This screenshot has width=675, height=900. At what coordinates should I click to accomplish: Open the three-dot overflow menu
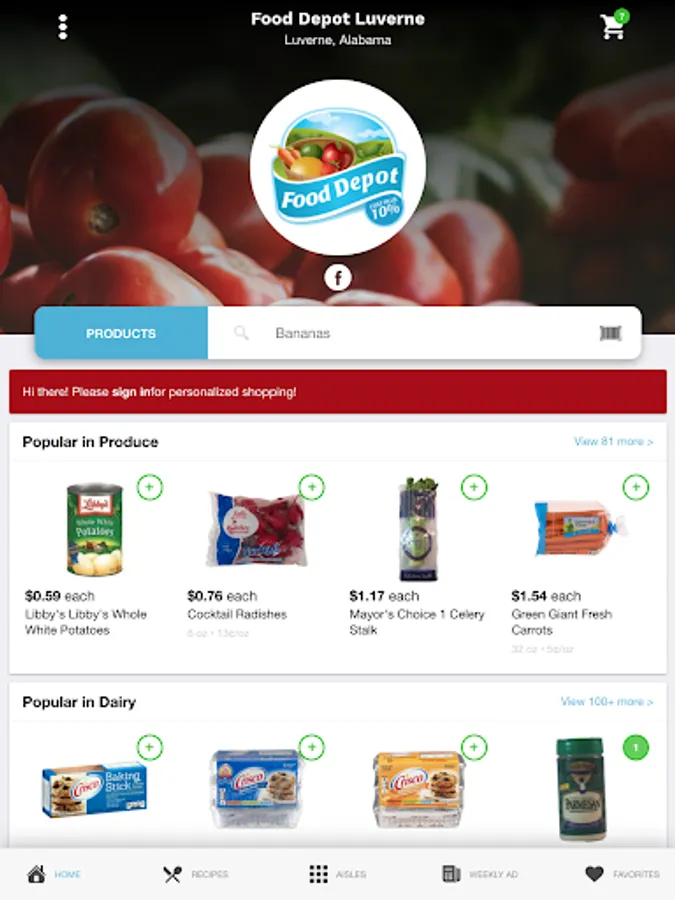63,27
